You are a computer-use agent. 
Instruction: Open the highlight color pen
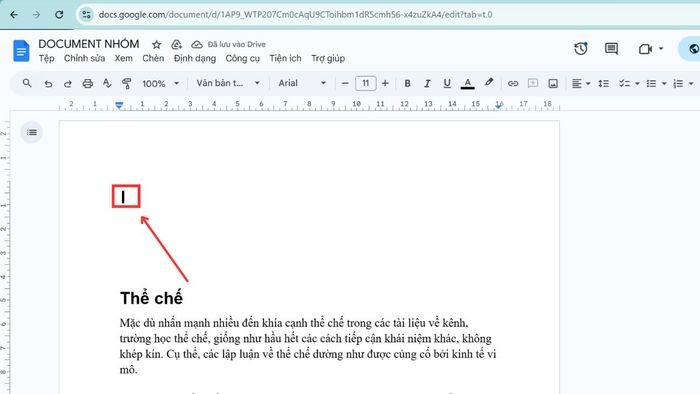tap(489, 83)
